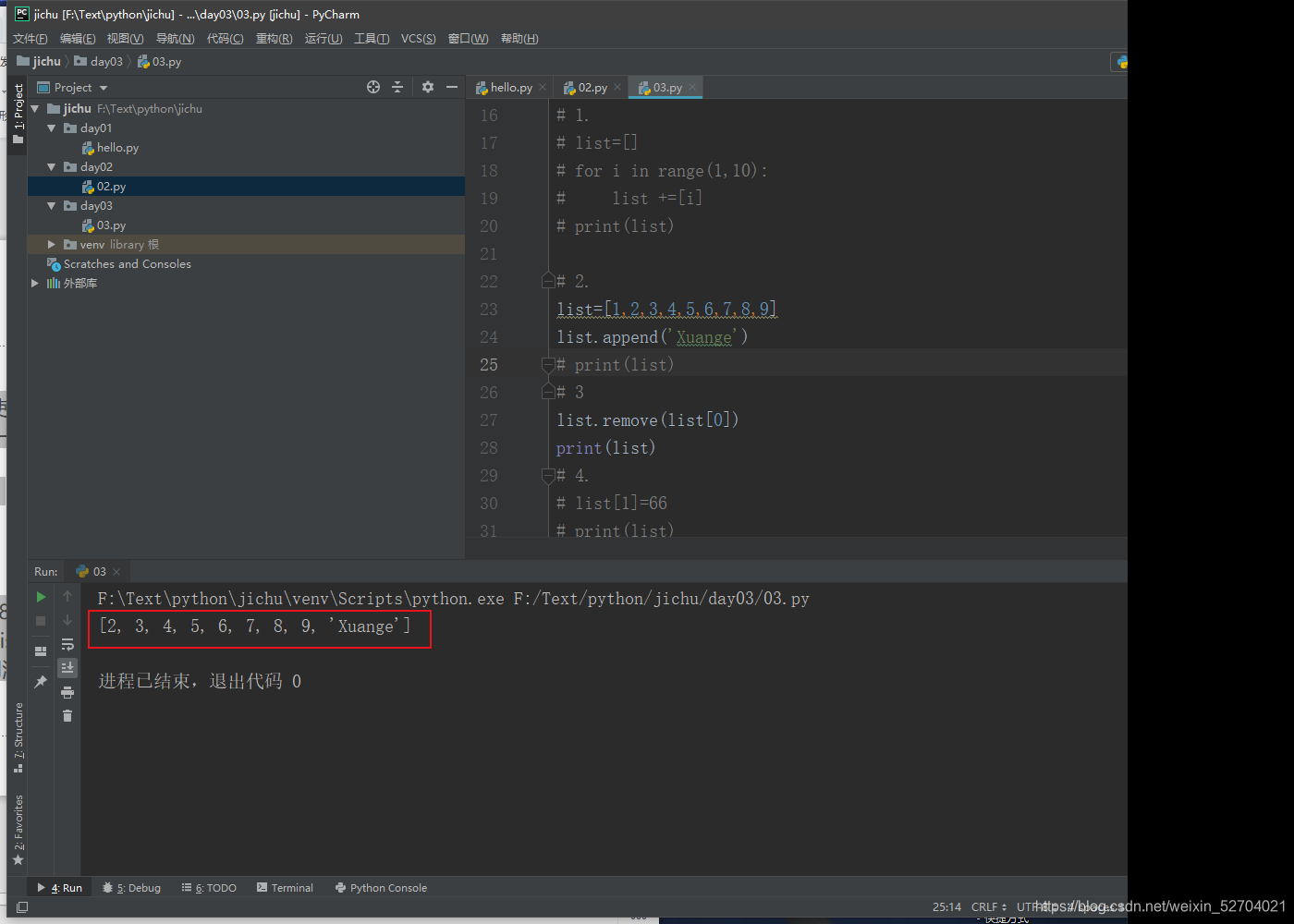Open the 5: Debug tool window
1294x924 pixels.
pos(131,888)
